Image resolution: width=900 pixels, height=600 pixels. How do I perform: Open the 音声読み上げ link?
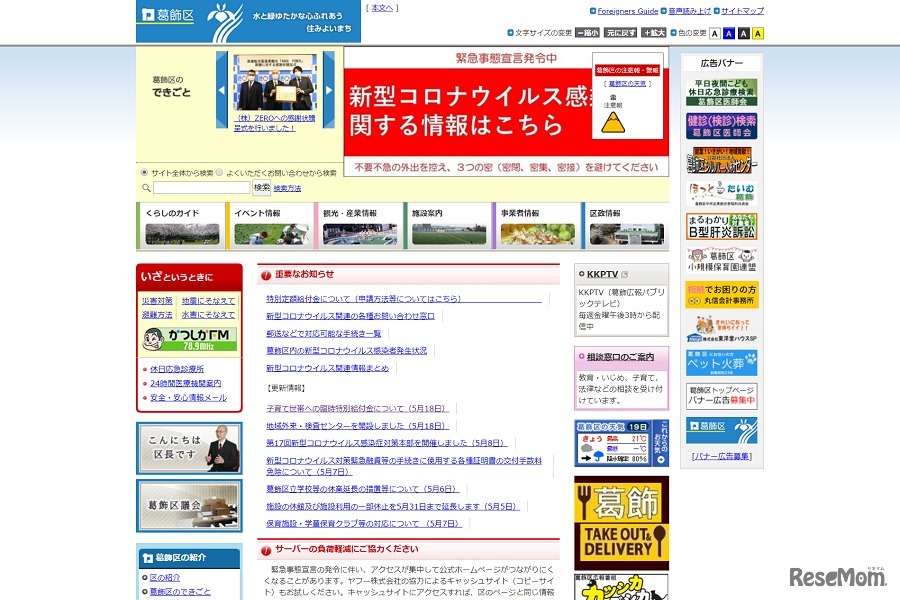[689, 11]
